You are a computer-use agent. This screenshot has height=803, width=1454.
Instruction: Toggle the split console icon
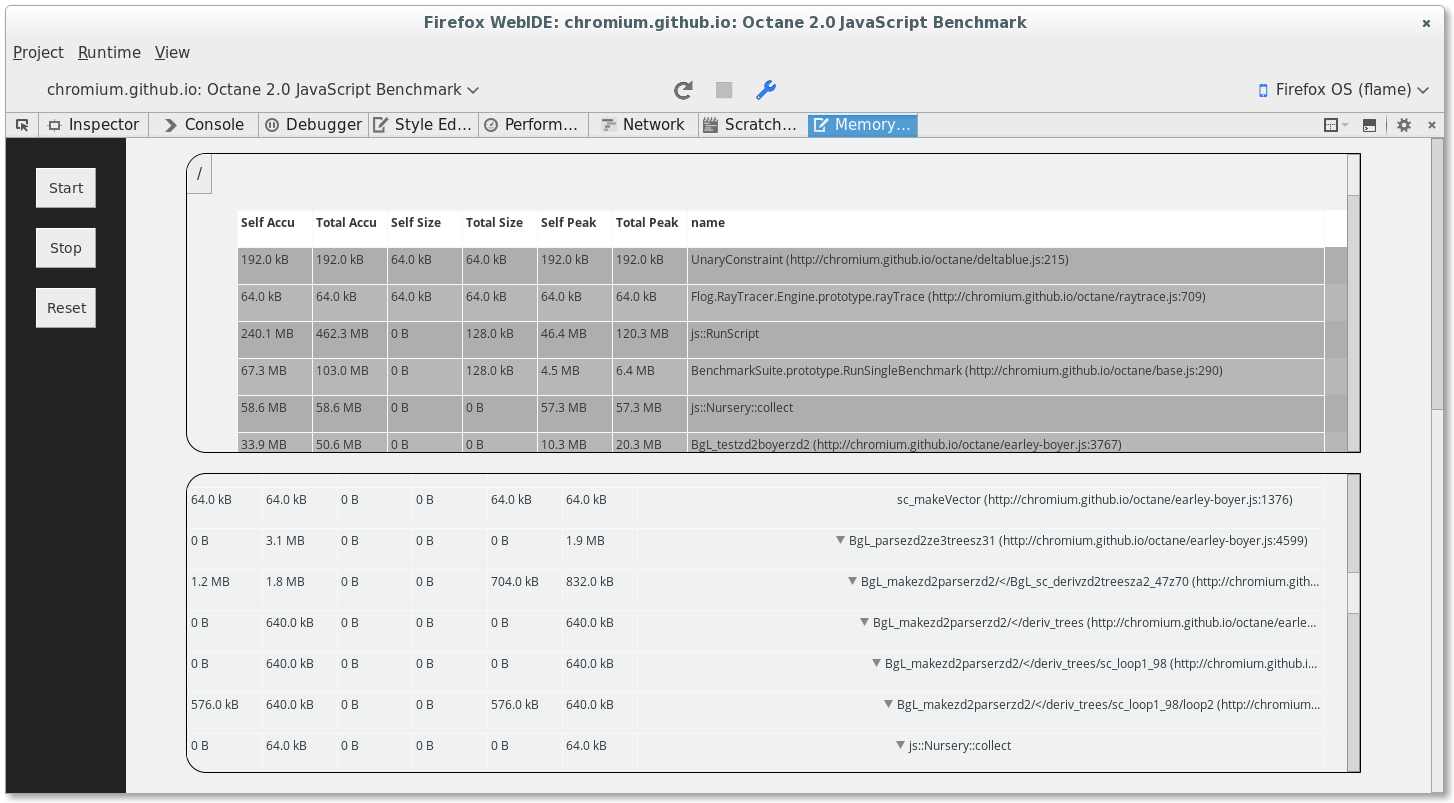1370,125
